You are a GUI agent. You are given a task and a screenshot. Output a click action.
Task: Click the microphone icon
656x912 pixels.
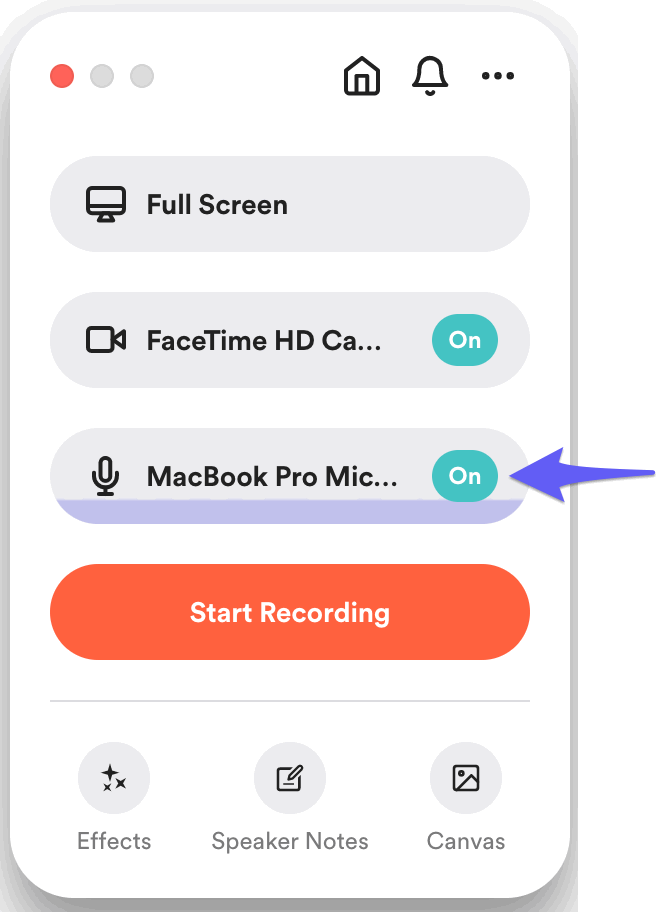tap(105, 476)
